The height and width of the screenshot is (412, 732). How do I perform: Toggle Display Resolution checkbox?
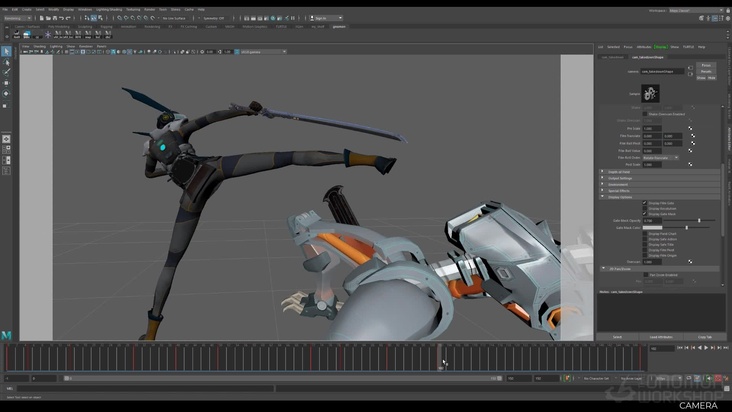(x=644, y=208)
